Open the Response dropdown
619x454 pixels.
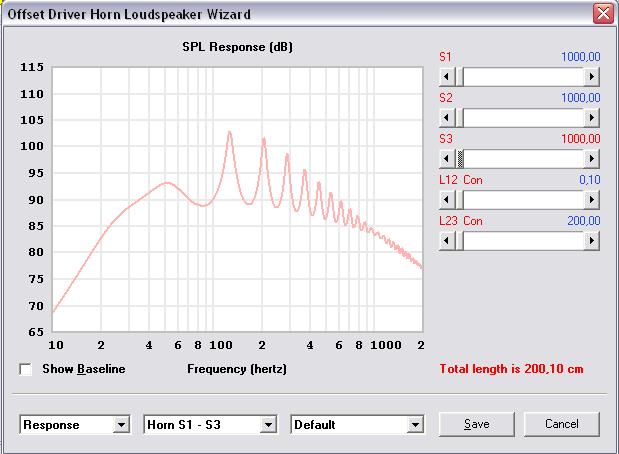pos(121,425)
